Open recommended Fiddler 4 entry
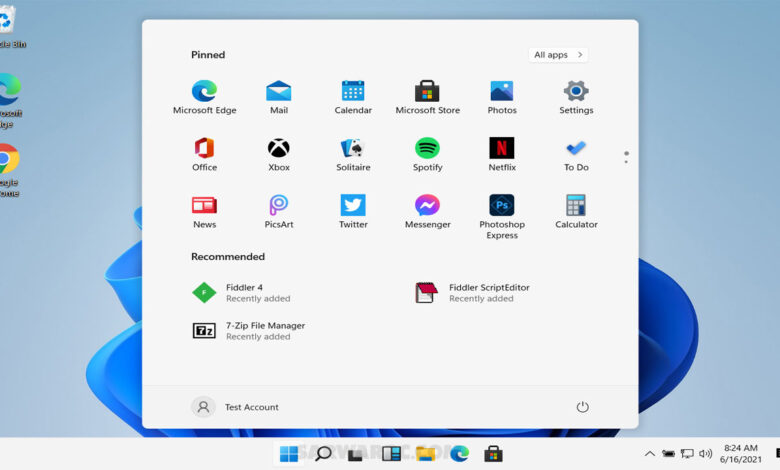780x470 pixels. 242,292
